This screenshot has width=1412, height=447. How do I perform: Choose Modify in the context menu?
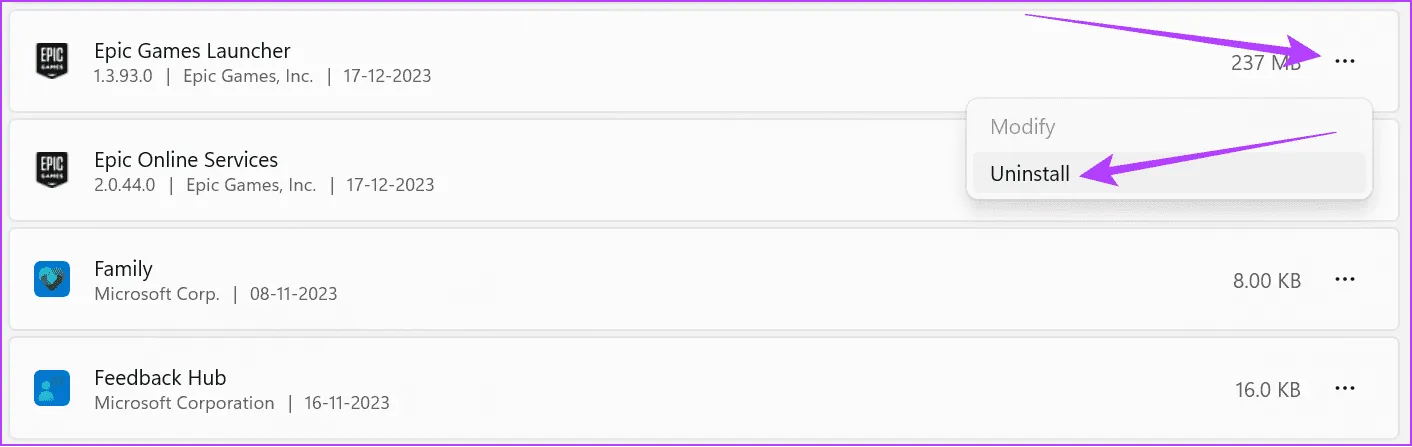click(x=1022, y=127)
